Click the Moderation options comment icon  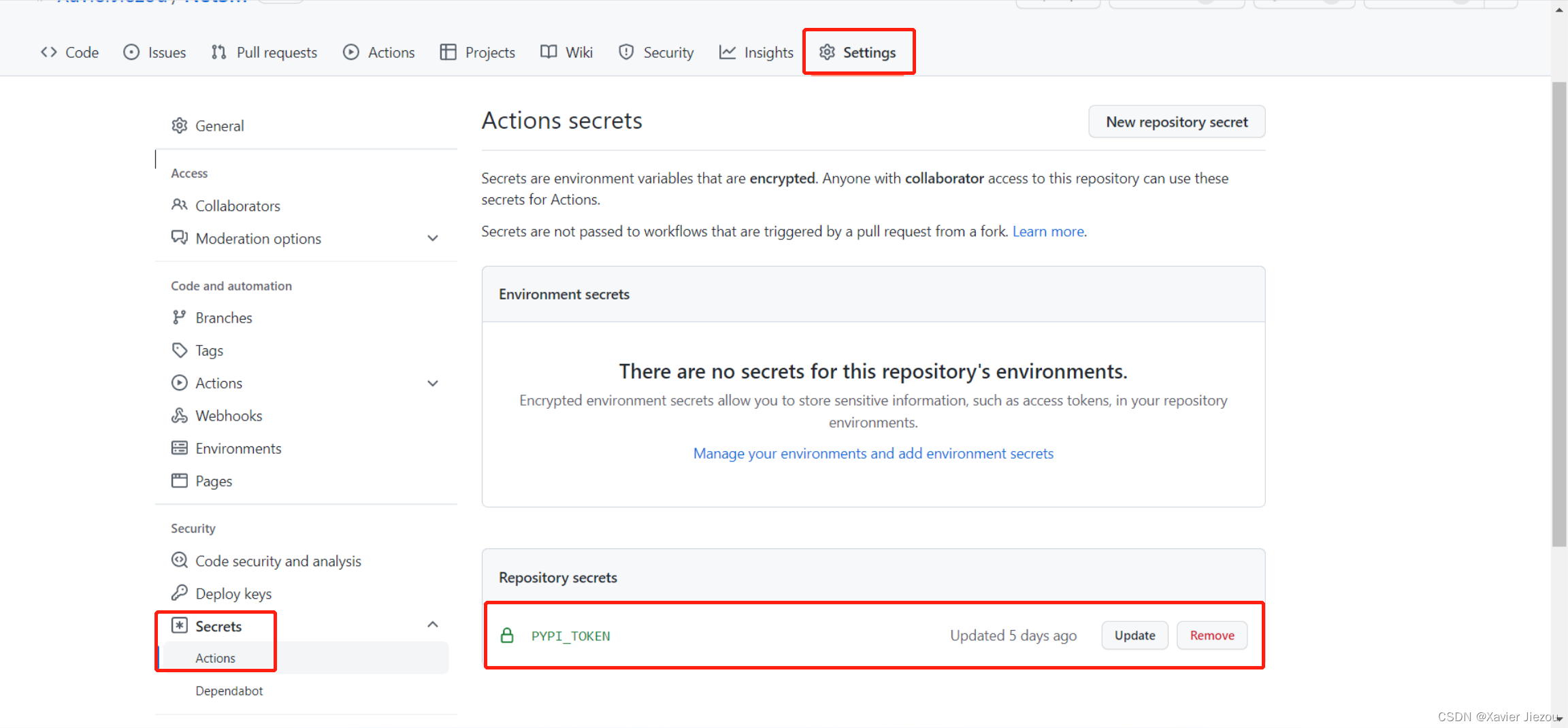(x=179, y=237)
